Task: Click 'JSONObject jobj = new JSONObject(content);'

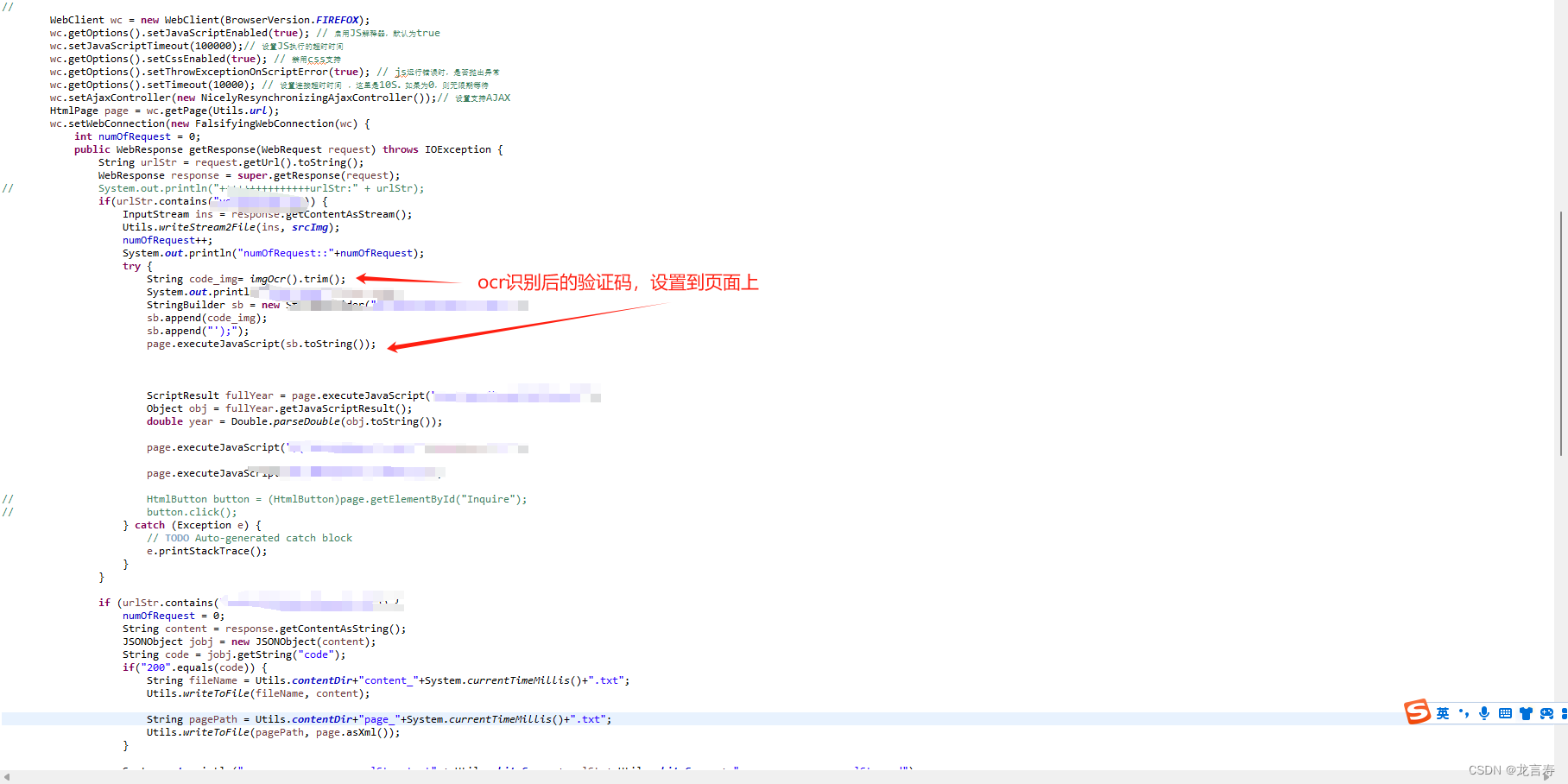Action: tap(250, 642)
